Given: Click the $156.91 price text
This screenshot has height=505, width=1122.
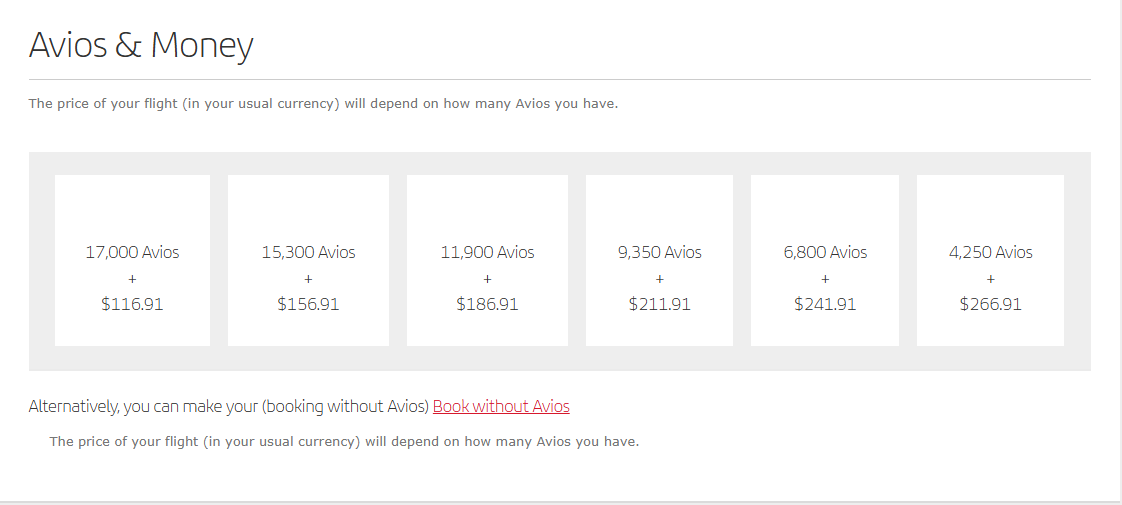Looking at the screenshot, I should (x=308, y=304).
